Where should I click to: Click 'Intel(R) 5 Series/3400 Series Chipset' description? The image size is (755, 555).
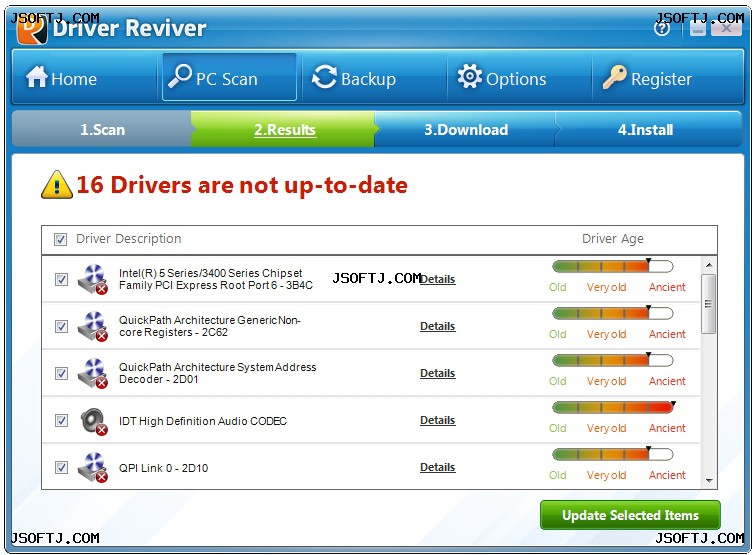(216, 279)
